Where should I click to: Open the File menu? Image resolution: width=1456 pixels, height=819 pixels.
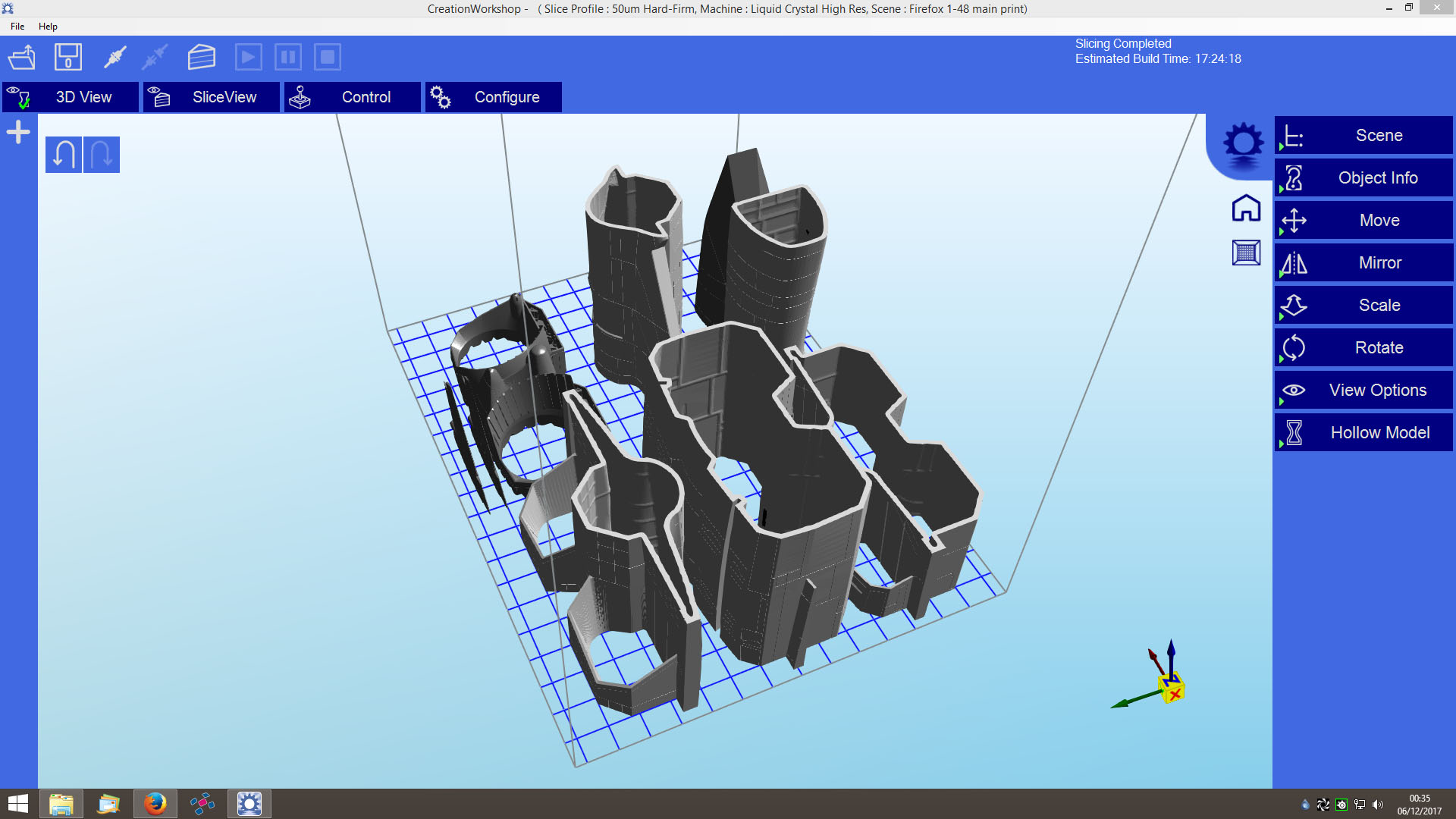[x=17, y=26]
